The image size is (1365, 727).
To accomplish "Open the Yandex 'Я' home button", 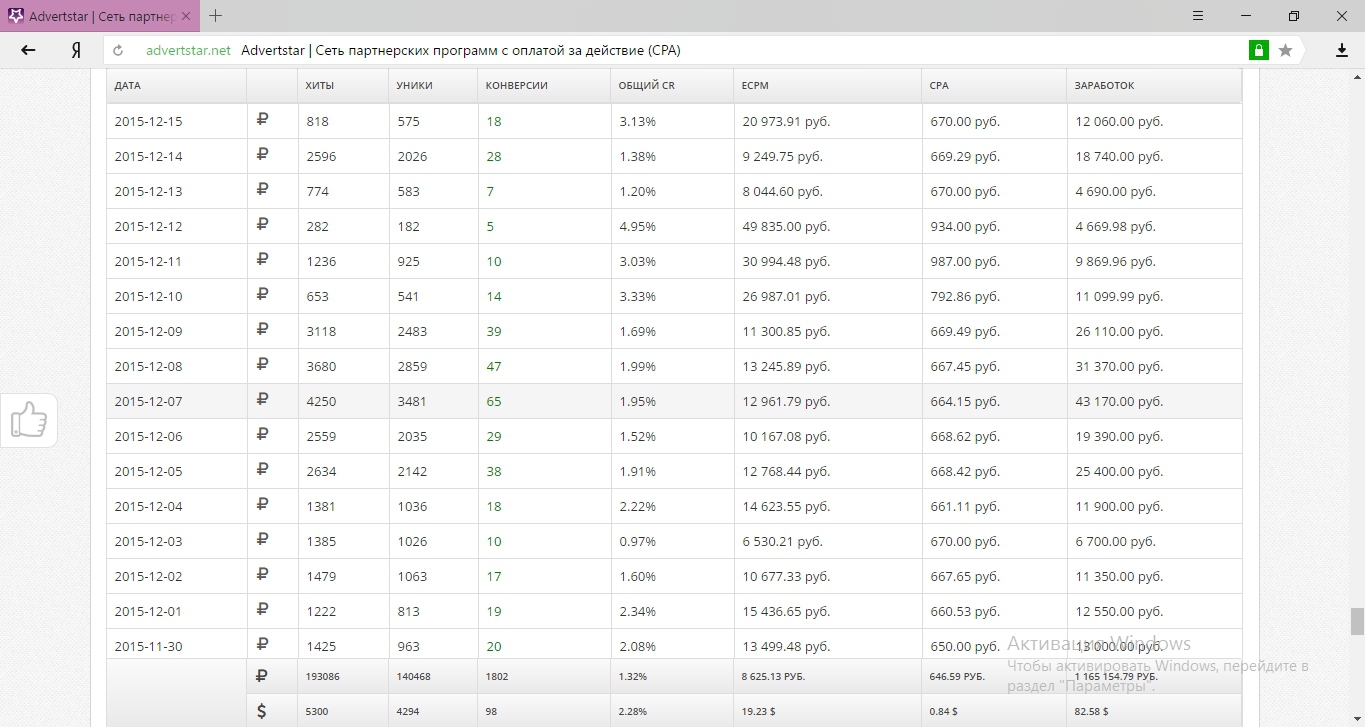I will pos(76,50).
